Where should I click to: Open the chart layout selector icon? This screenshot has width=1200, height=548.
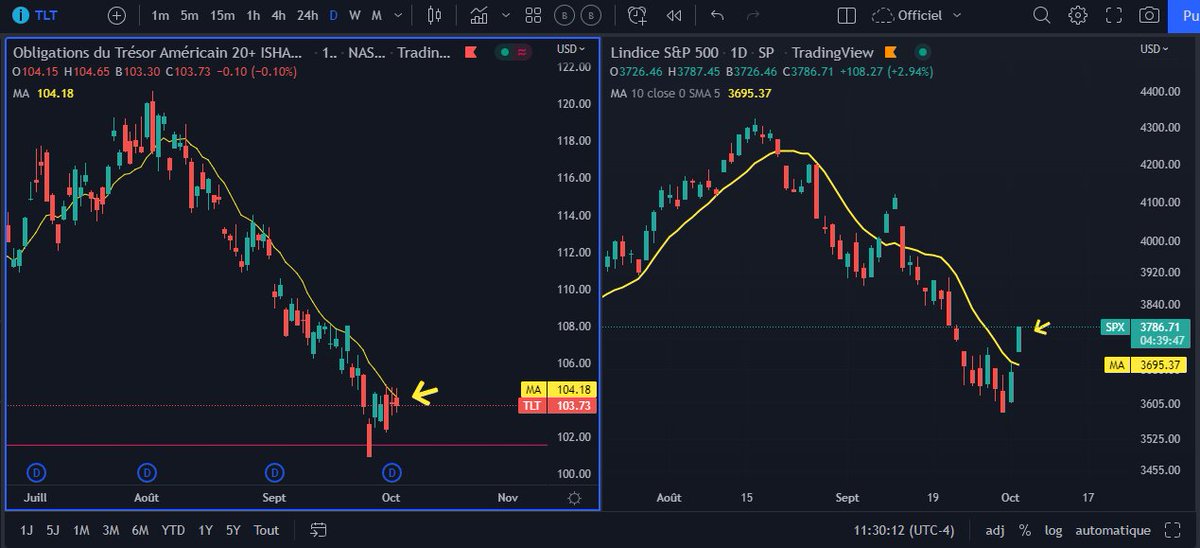847,15
